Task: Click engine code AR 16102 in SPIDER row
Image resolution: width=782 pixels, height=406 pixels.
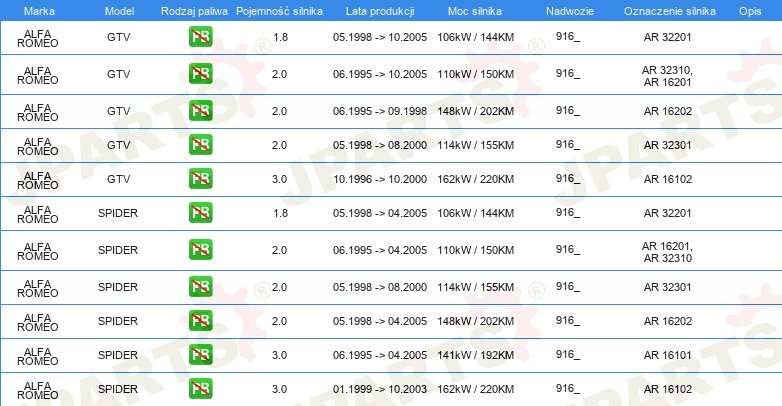Action: (667, 389)
